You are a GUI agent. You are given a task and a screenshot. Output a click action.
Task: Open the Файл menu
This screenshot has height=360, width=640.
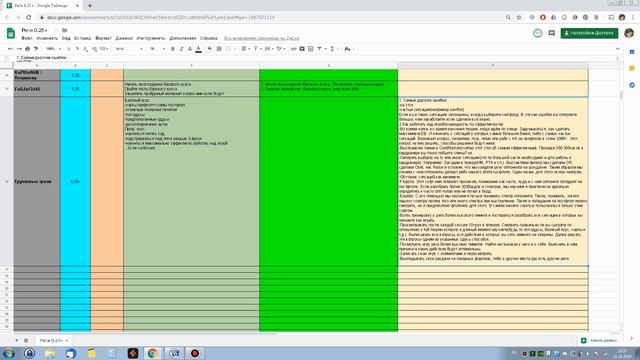click(x=27, y=38)
